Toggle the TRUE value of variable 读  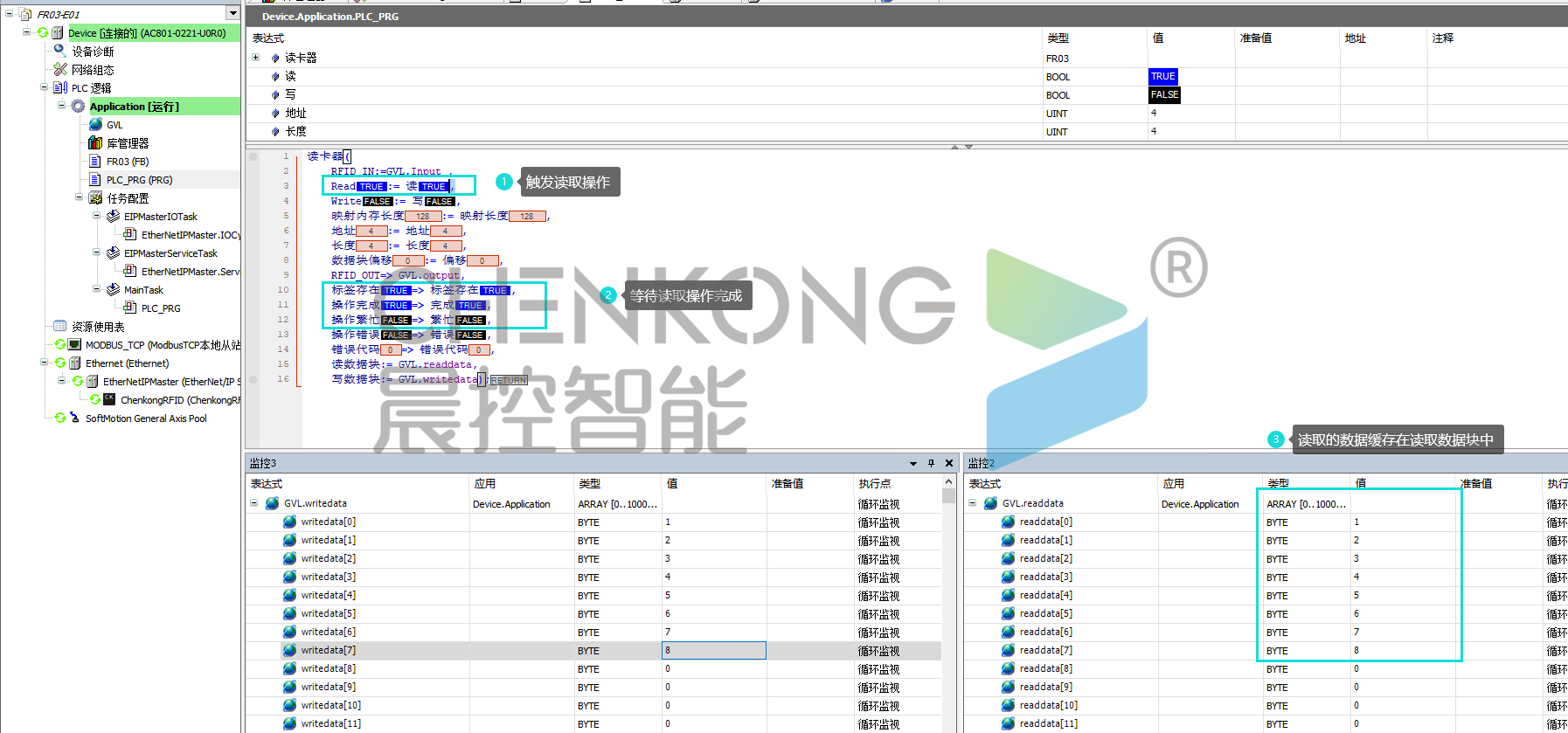1162,77
